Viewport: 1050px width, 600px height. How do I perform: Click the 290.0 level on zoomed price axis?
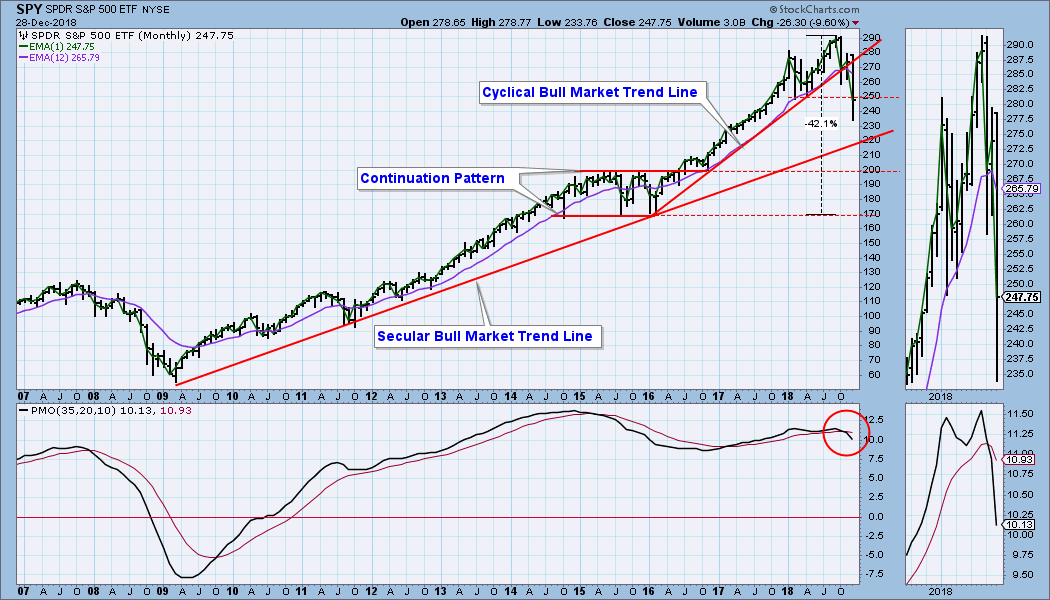(1019, 44)
